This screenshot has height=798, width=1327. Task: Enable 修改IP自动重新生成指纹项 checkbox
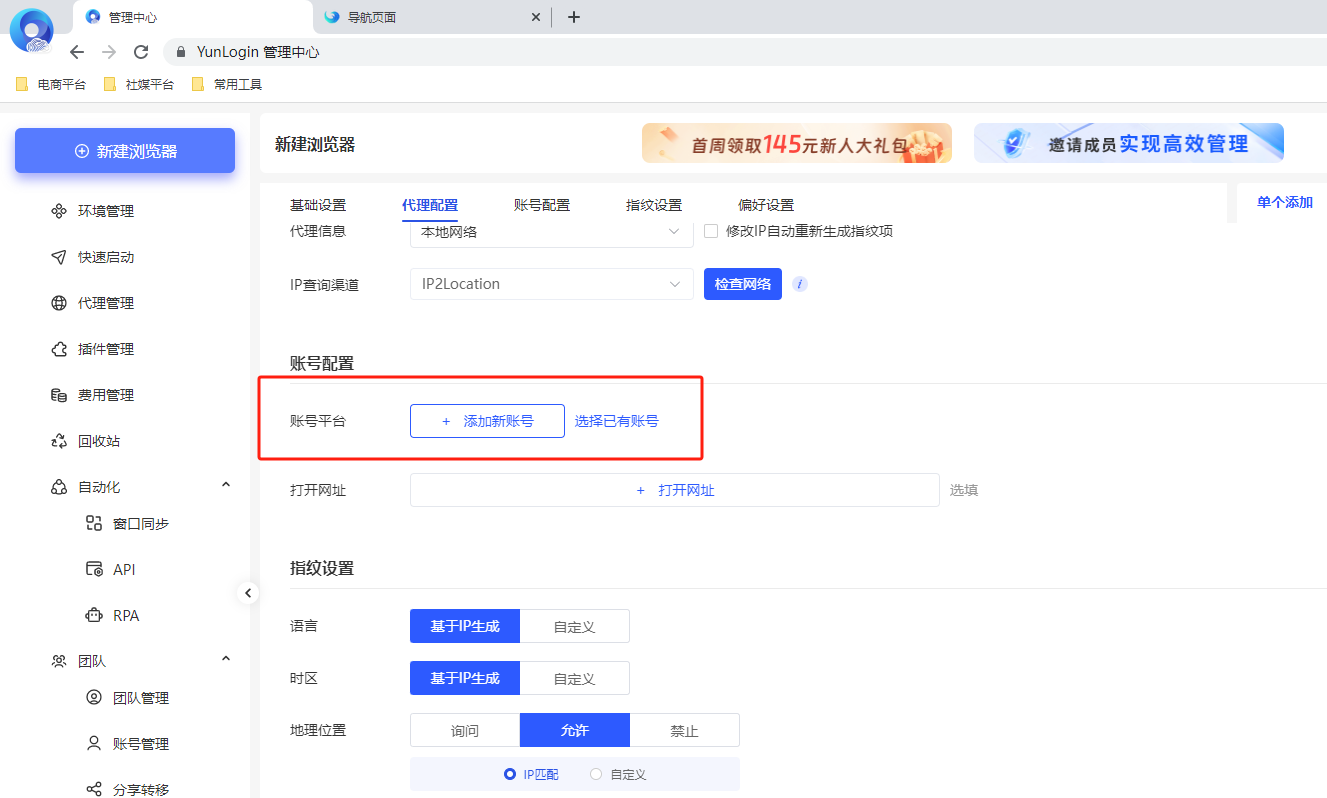tap(710, 231)
